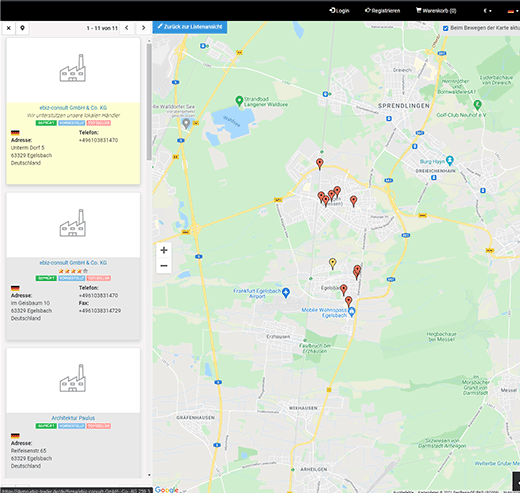Click the address text 'Unterm Dorf 5'
The image size is (520, 493).
click(x=28, y=148)
